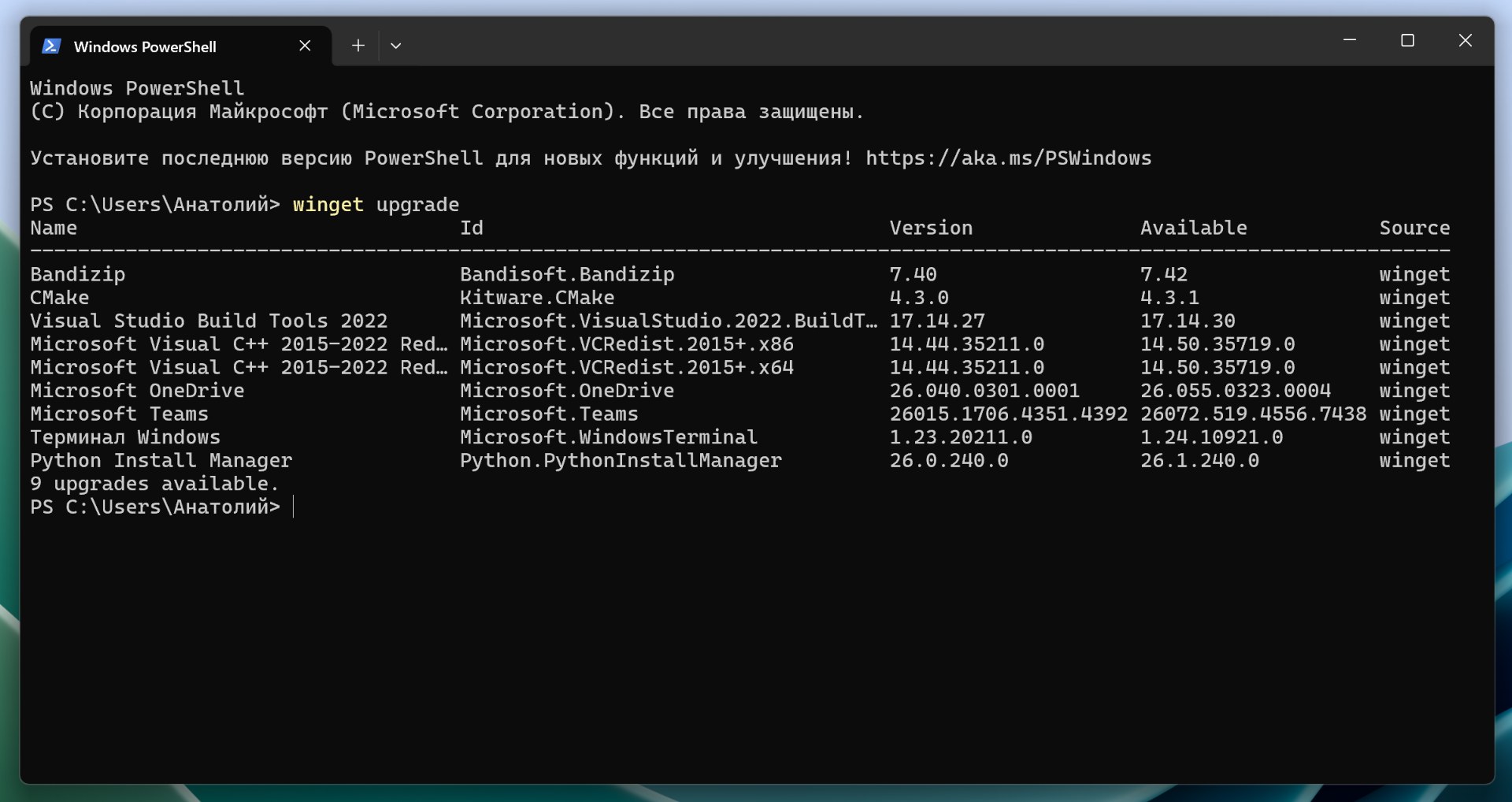Click the Microsoft OneDrive package name
This screenshot has height=802, width=1512.
(137, 391)
